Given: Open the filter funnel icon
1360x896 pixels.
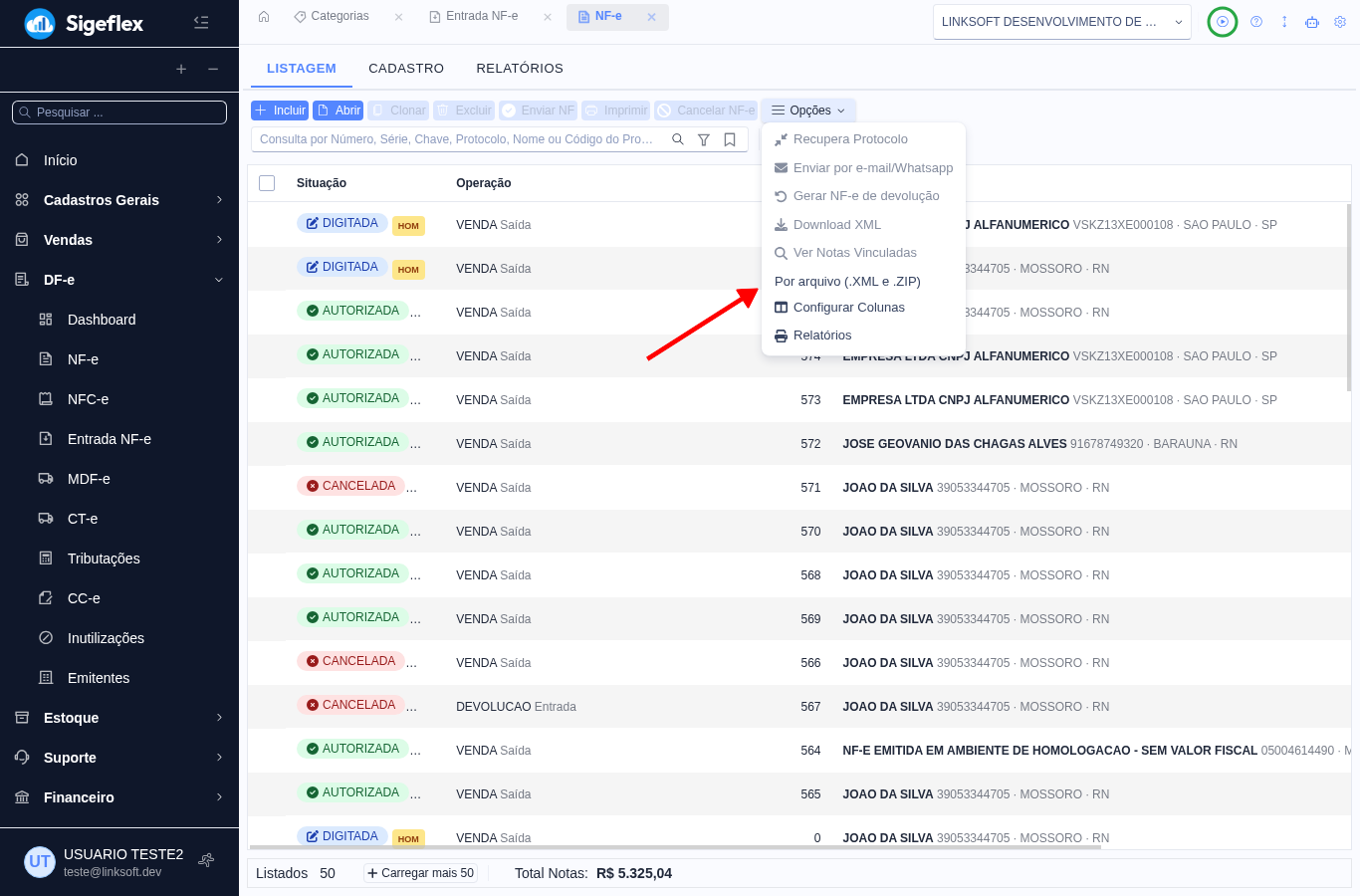Looking at the screenshot, I should pyautogui.click(x=704, y=139).
